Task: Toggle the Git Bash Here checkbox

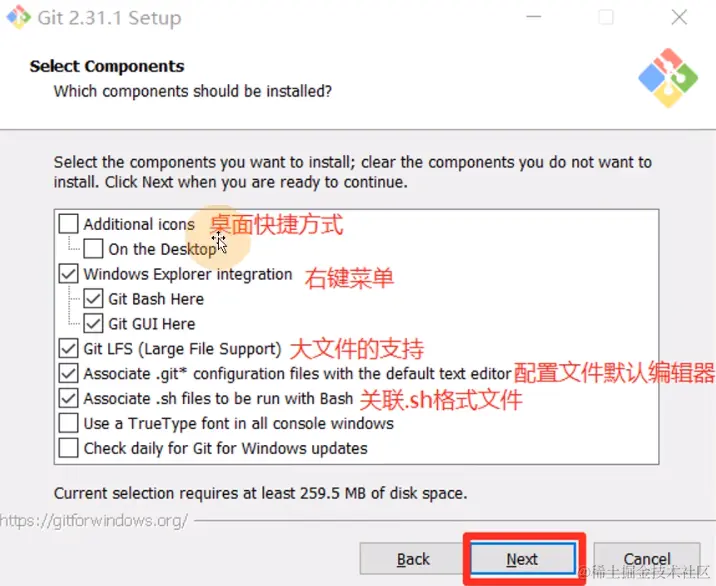Action: [x=93, y=299]
